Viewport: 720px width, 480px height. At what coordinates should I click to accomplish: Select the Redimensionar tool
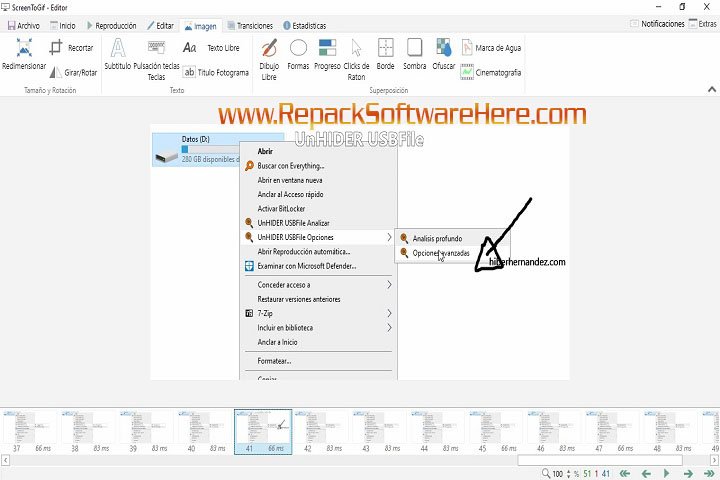tap(24, 54)
